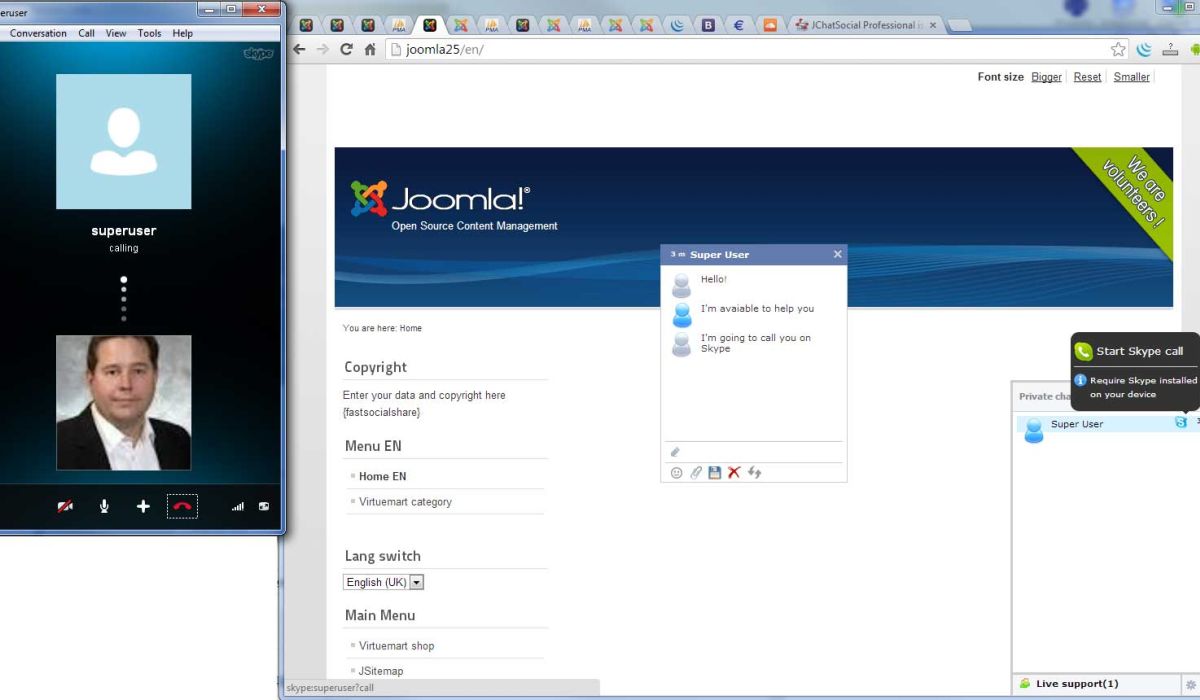
Task: Open the Virtuemart category link
Action: click(405, 502)
